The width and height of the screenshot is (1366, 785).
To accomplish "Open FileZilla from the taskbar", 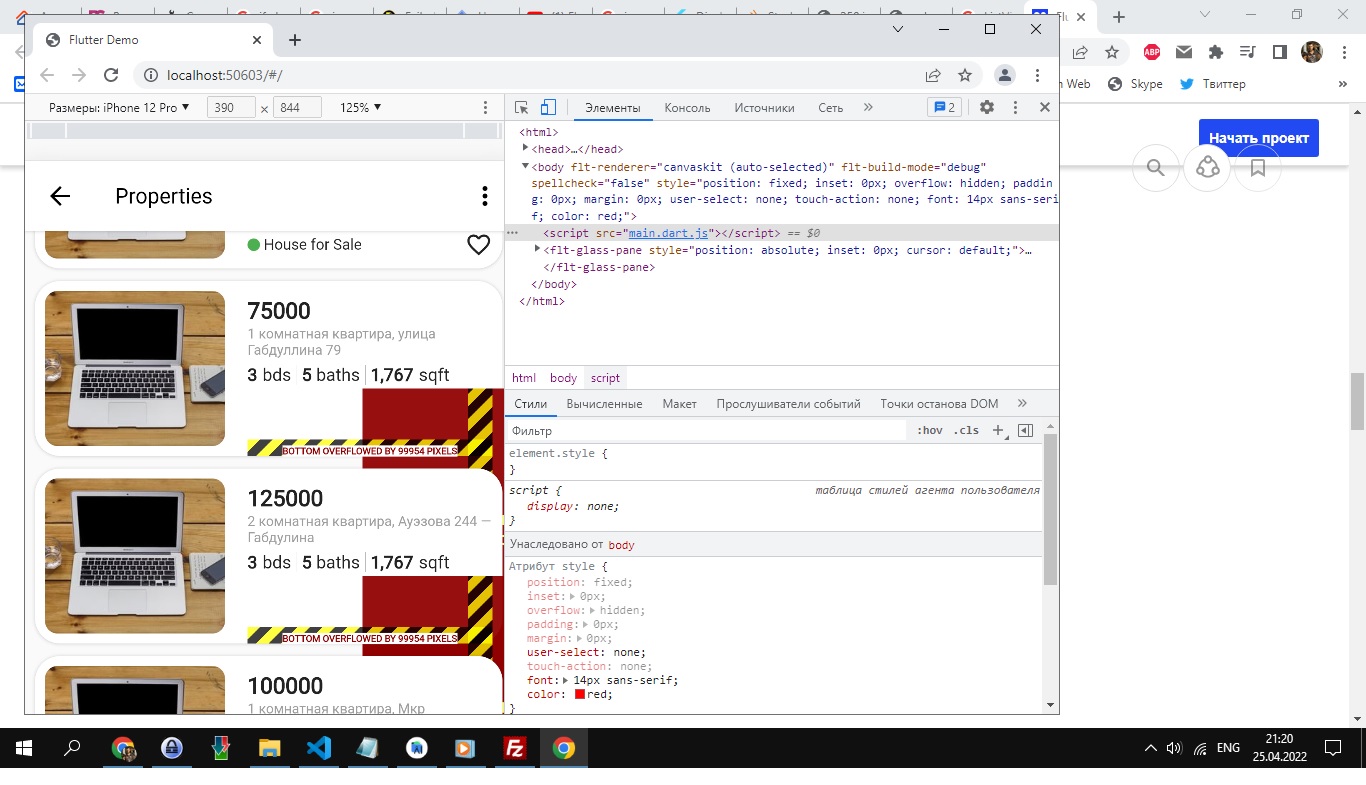I will [515, 748].
